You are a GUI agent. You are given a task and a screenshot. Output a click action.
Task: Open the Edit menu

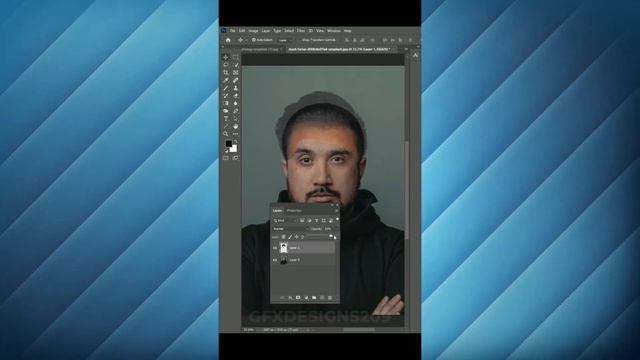(242, 31)
